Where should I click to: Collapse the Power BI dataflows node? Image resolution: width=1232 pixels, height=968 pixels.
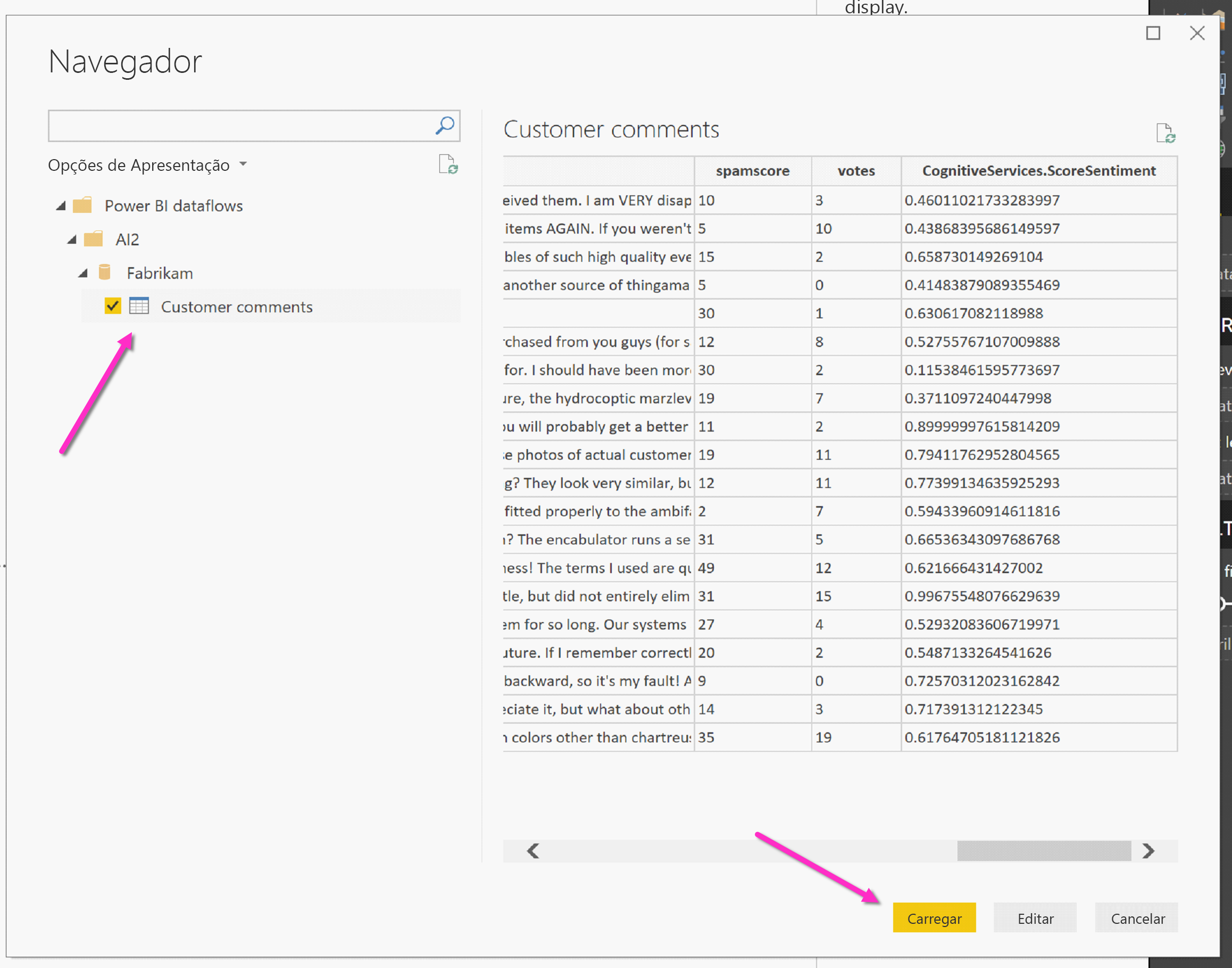61,205
